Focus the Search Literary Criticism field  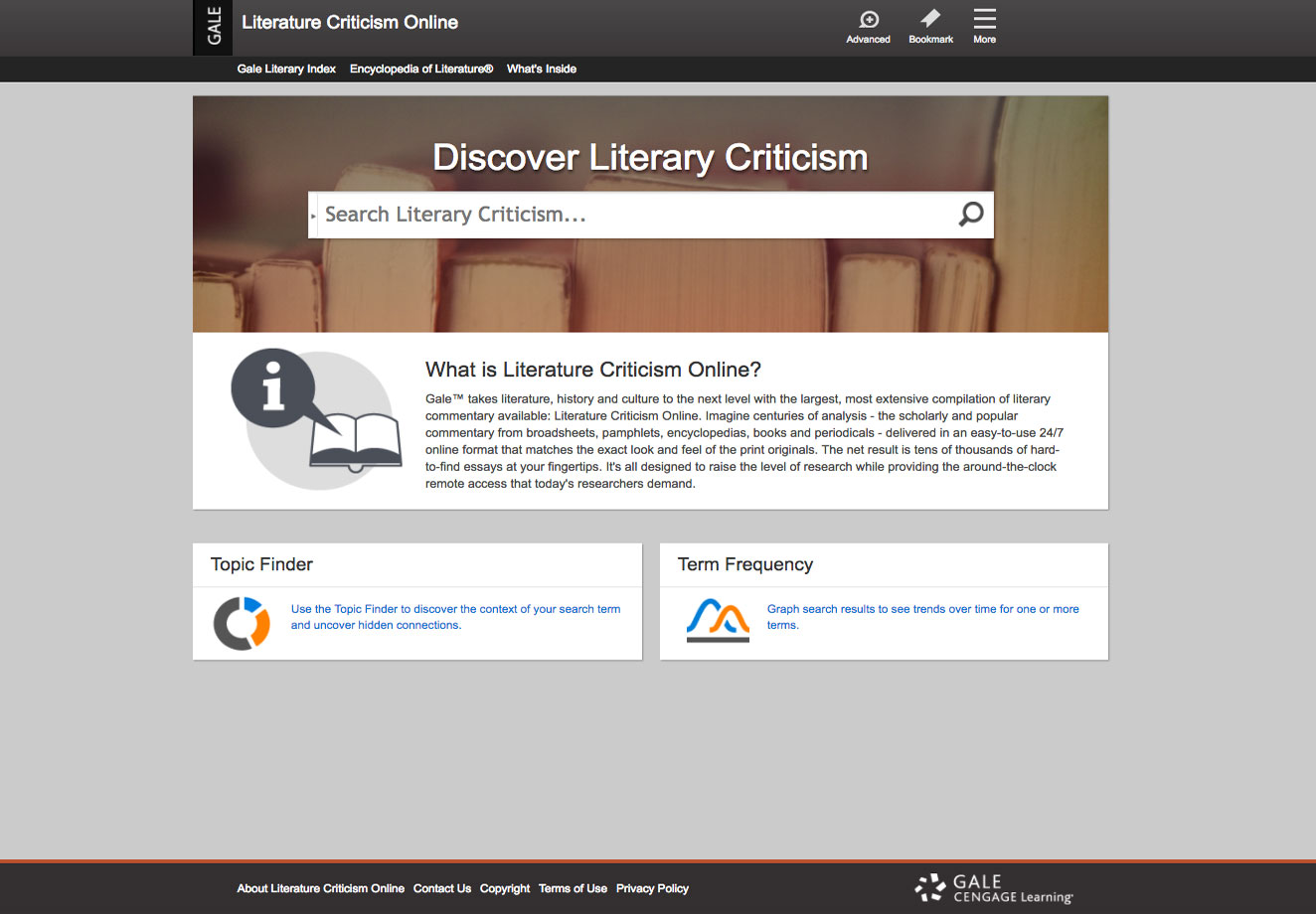coord(636,215)
